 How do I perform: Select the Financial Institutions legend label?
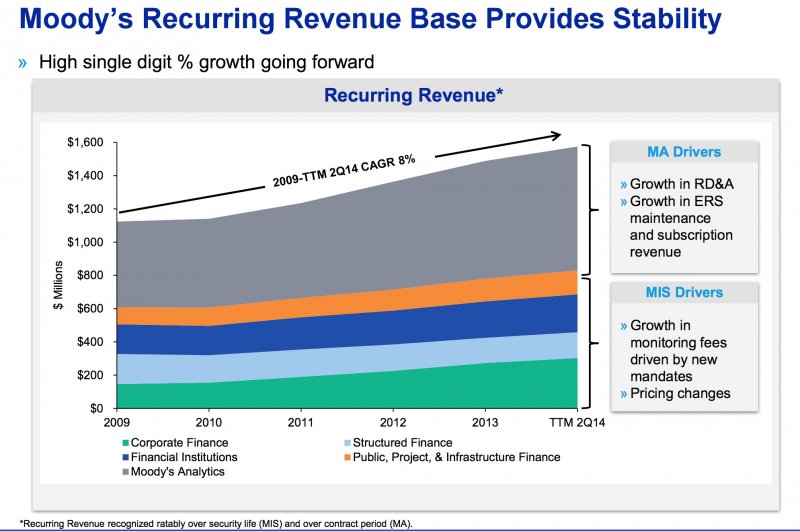point(184,457)
